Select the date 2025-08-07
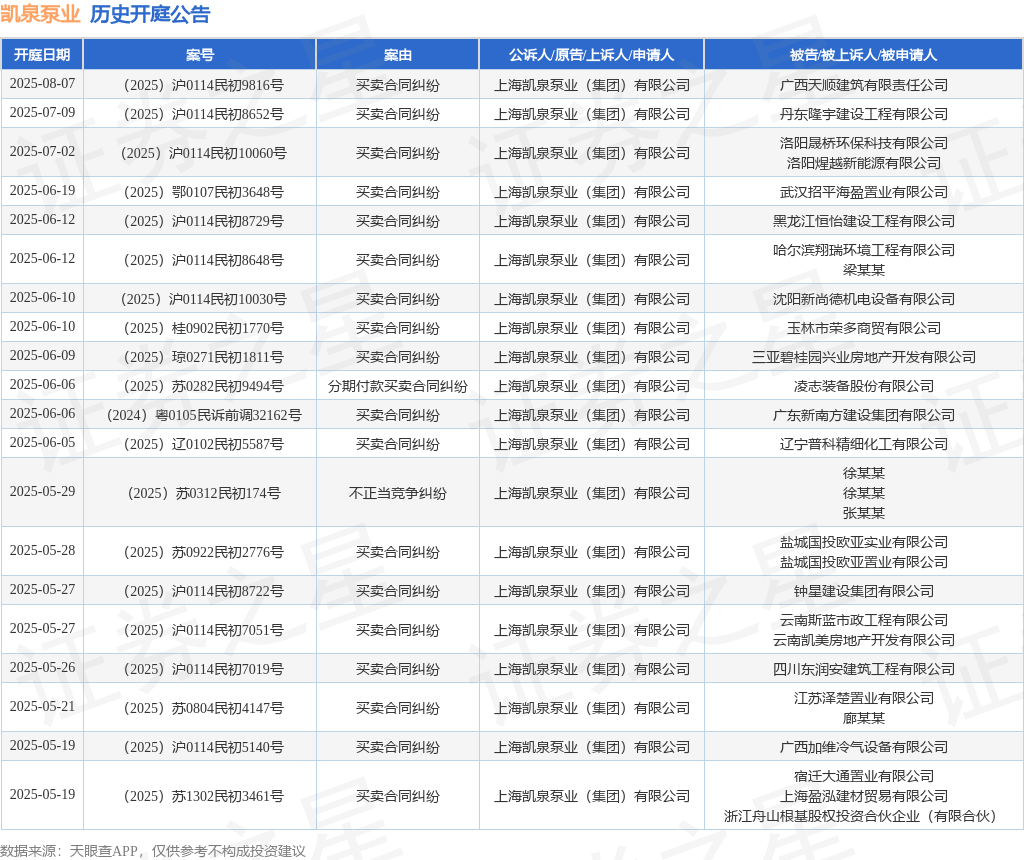The image size is (1024, 860). click(42, 84)
